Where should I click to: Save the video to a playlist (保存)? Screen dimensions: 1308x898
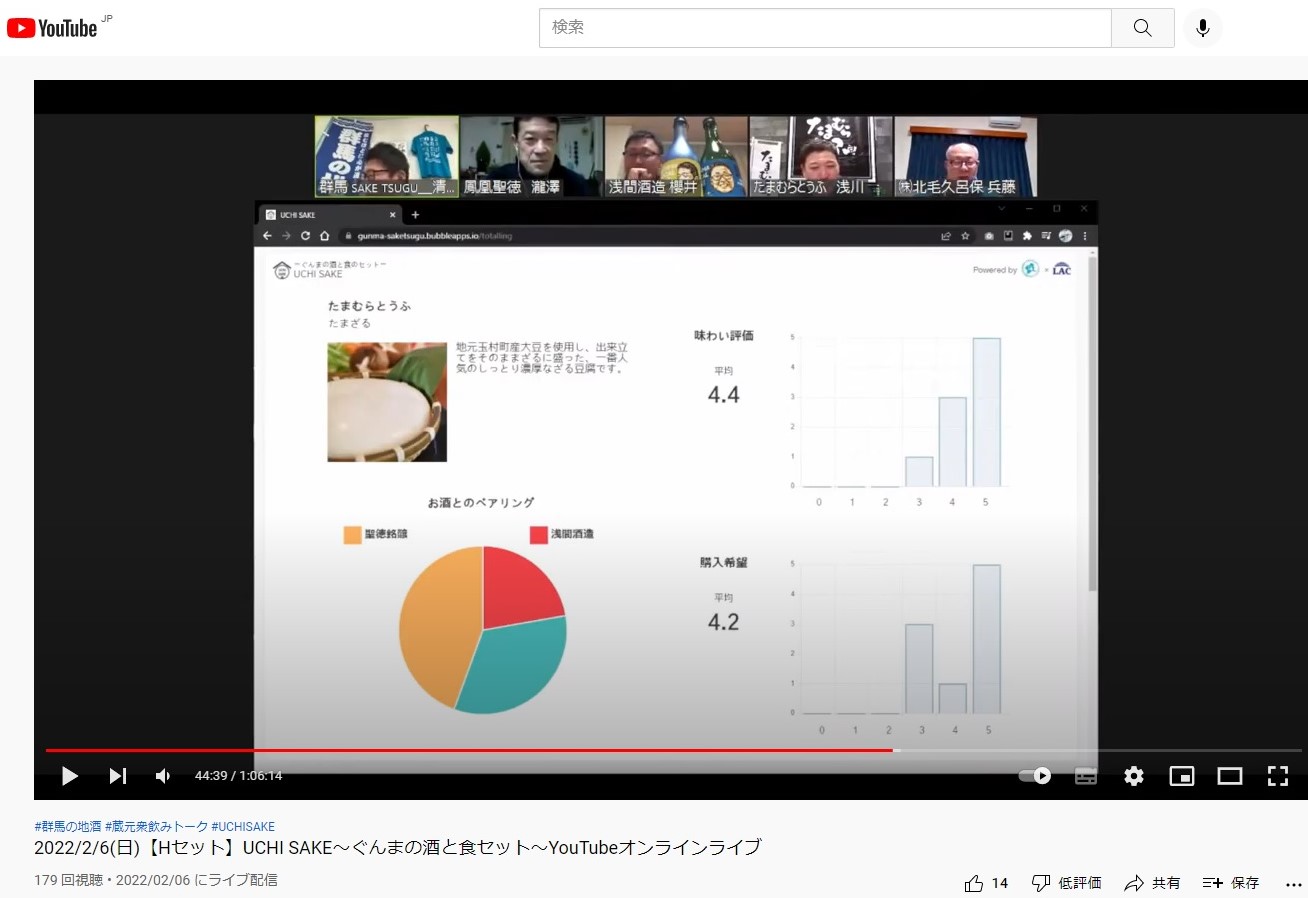[x=1231, y=883]
